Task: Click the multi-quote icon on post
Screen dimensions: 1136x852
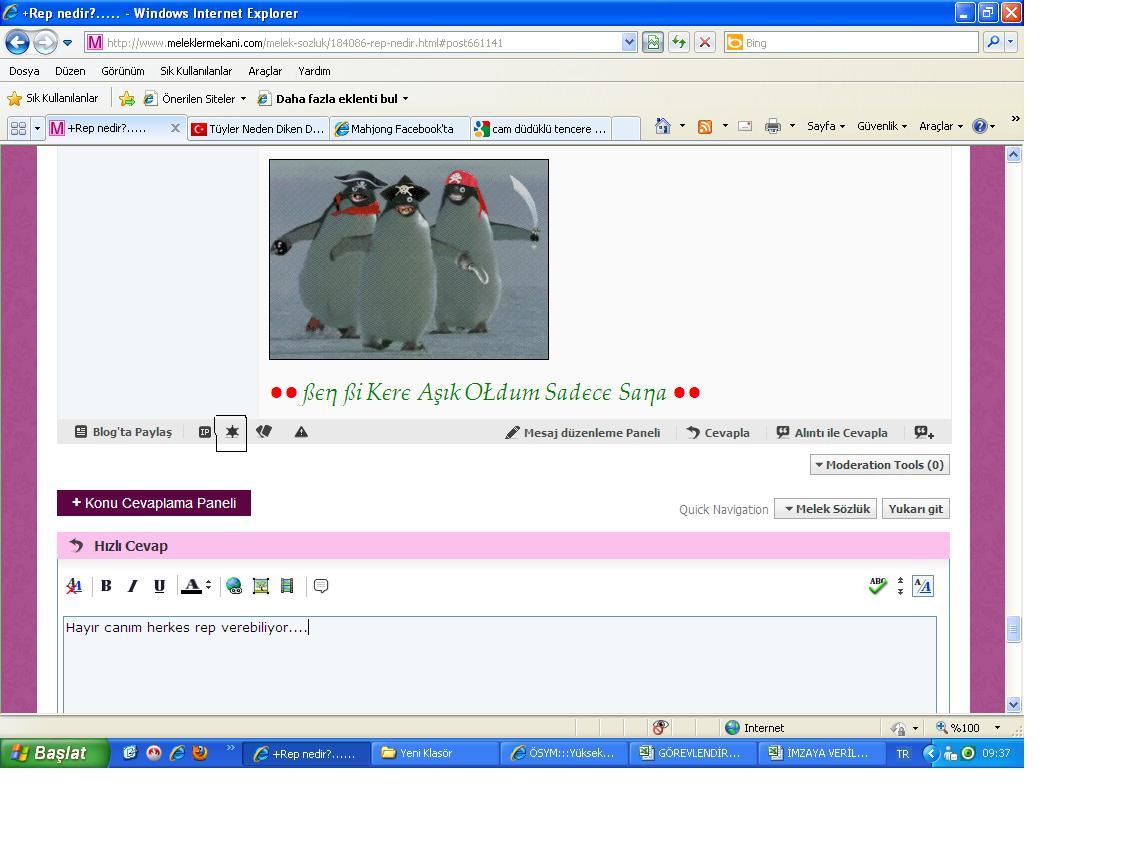Action: [x=924, y=432]
